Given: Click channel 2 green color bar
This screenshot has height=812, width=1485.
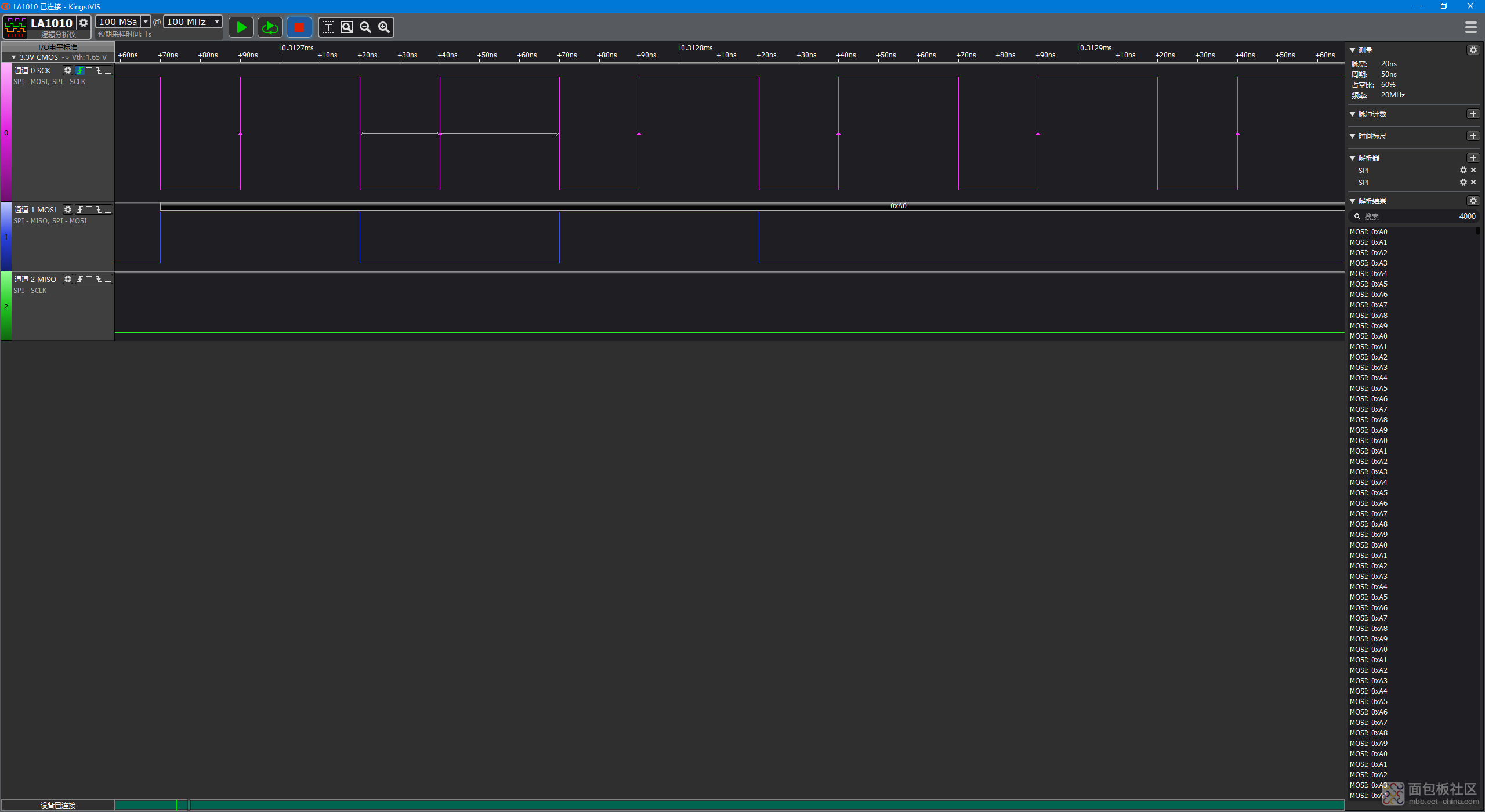Looking at the screenshot, I should [6, 306].
